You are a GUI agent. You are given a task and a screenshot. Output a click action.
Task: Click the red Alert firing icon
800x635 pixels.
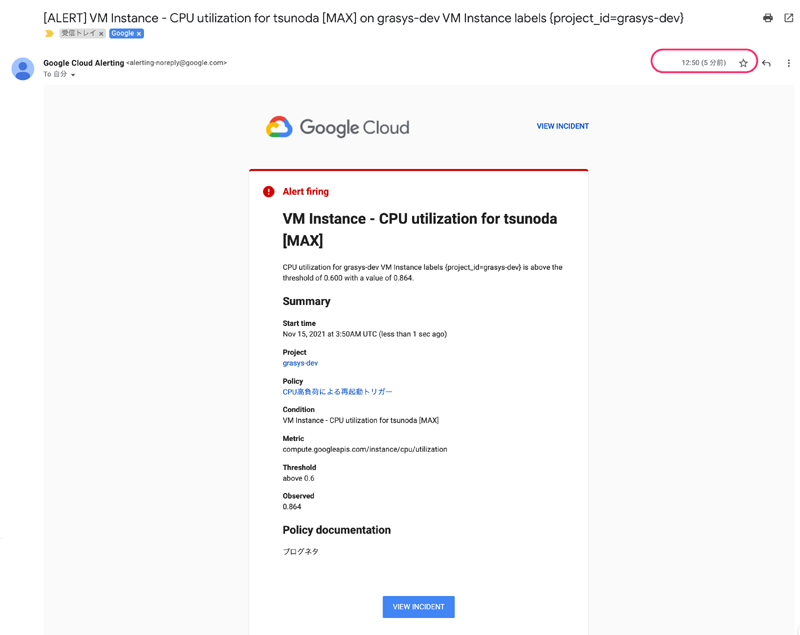[x=269, y=191]
